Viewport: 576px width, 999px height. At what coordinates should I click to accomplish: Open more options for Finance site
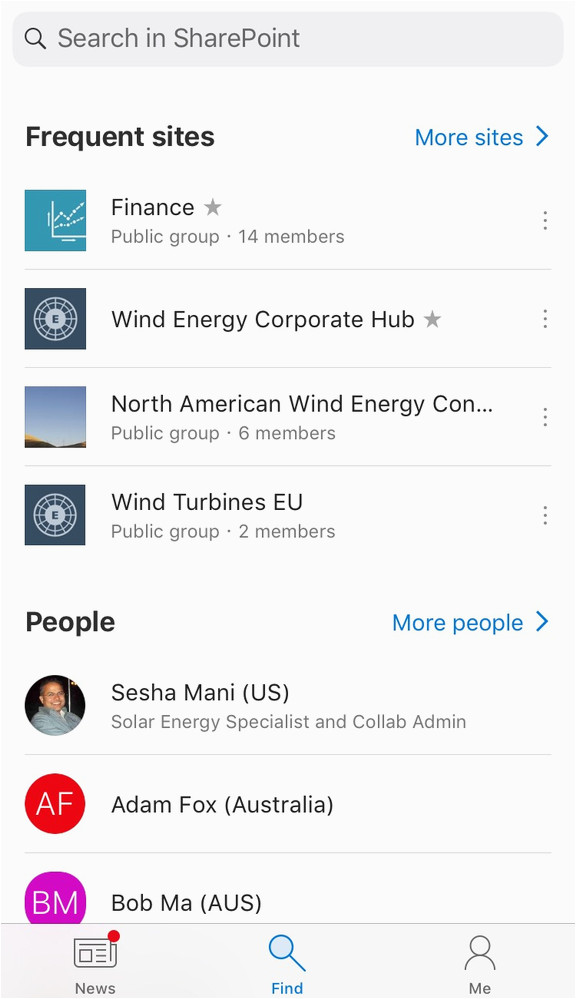point(545,220)
